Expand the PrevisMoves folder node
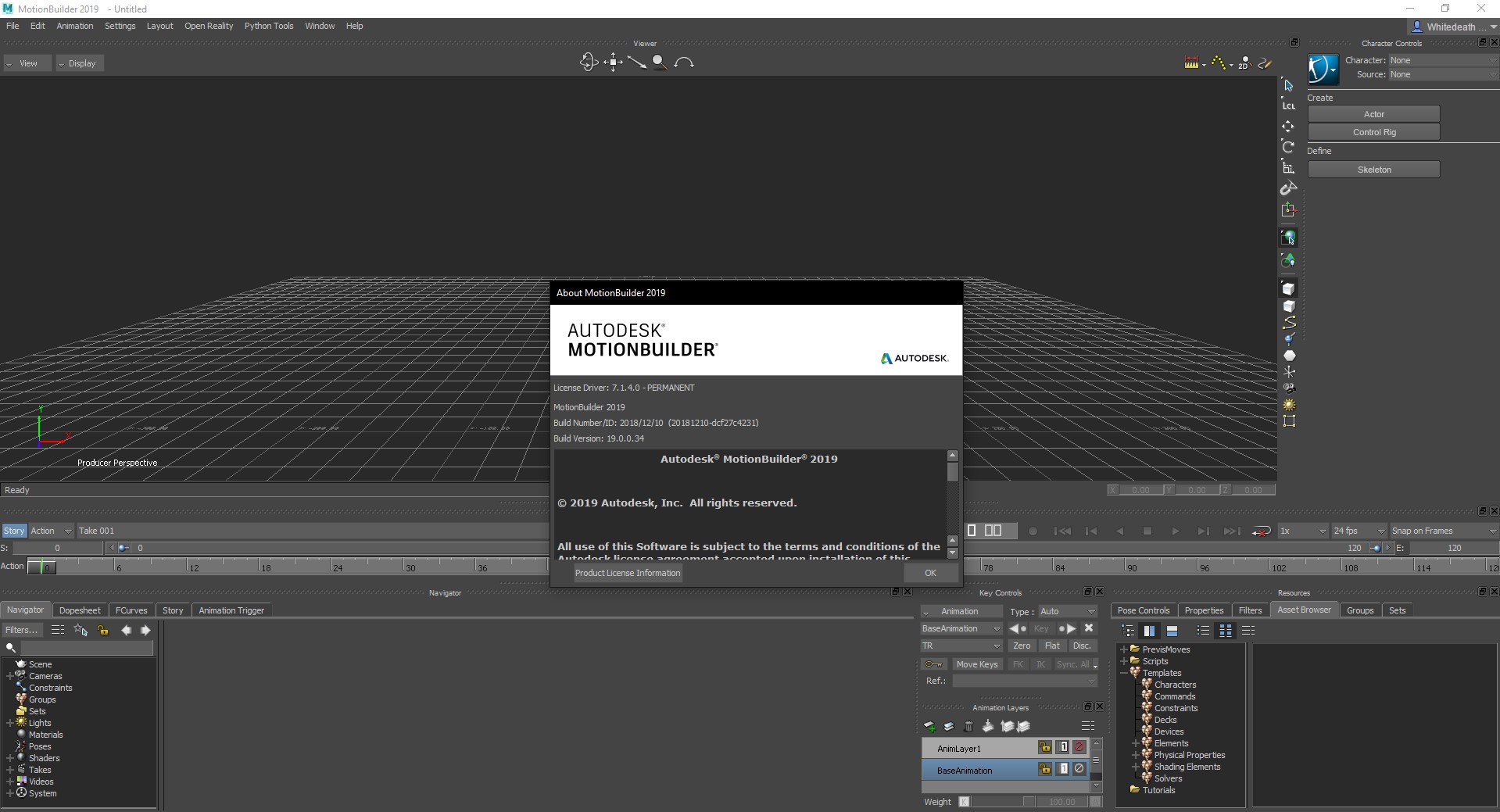This screenshot has height=812, width=1500. (1124, 649)
